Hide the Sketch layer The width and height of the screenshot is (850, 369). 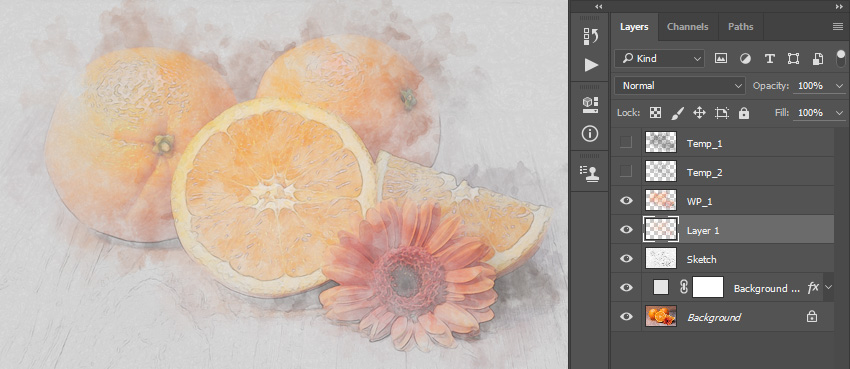click(626, 258)
